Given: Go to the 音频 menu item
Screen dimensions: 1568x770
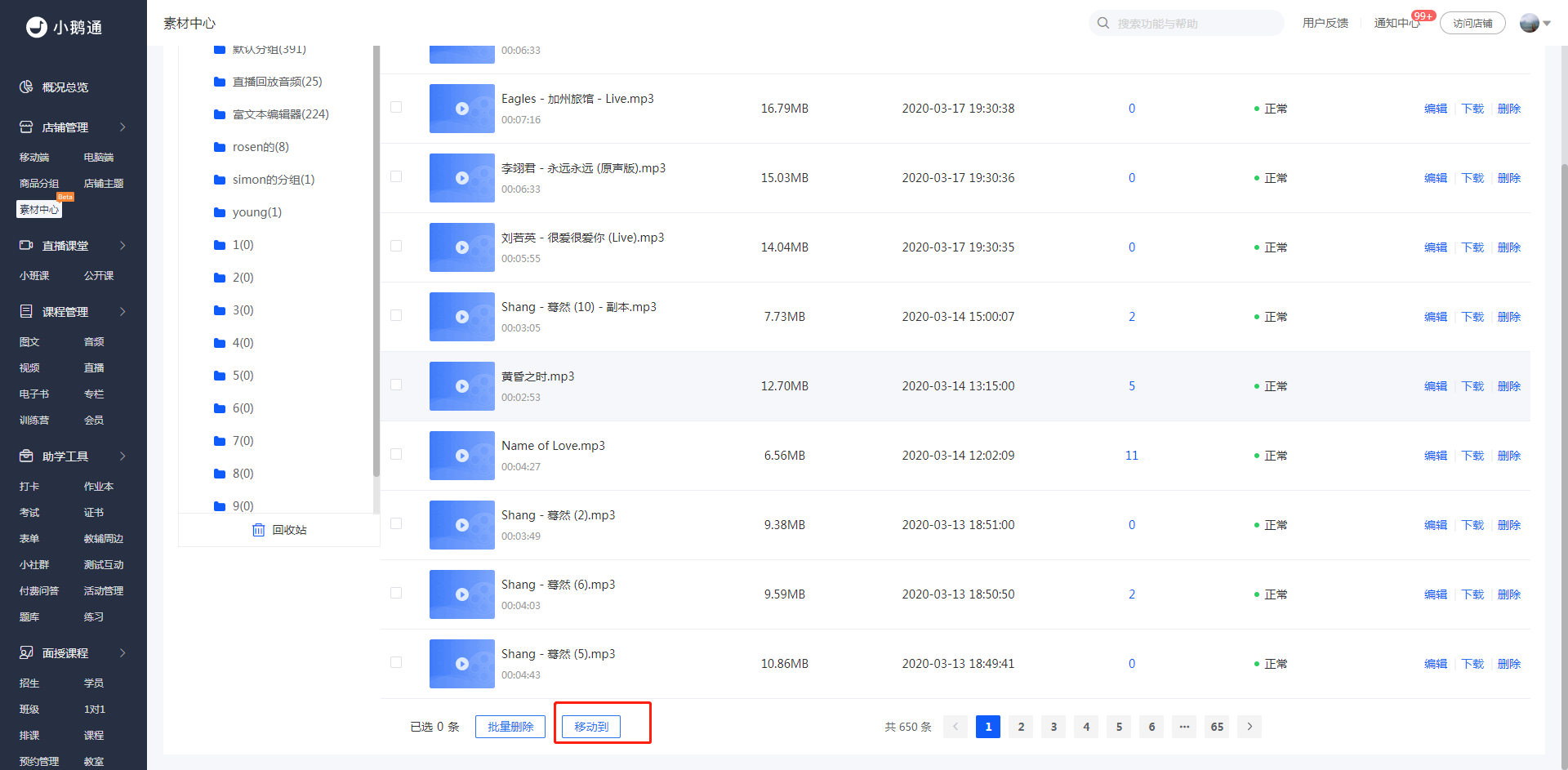Looking at the screenshot, I should click(x=94, y=341).
